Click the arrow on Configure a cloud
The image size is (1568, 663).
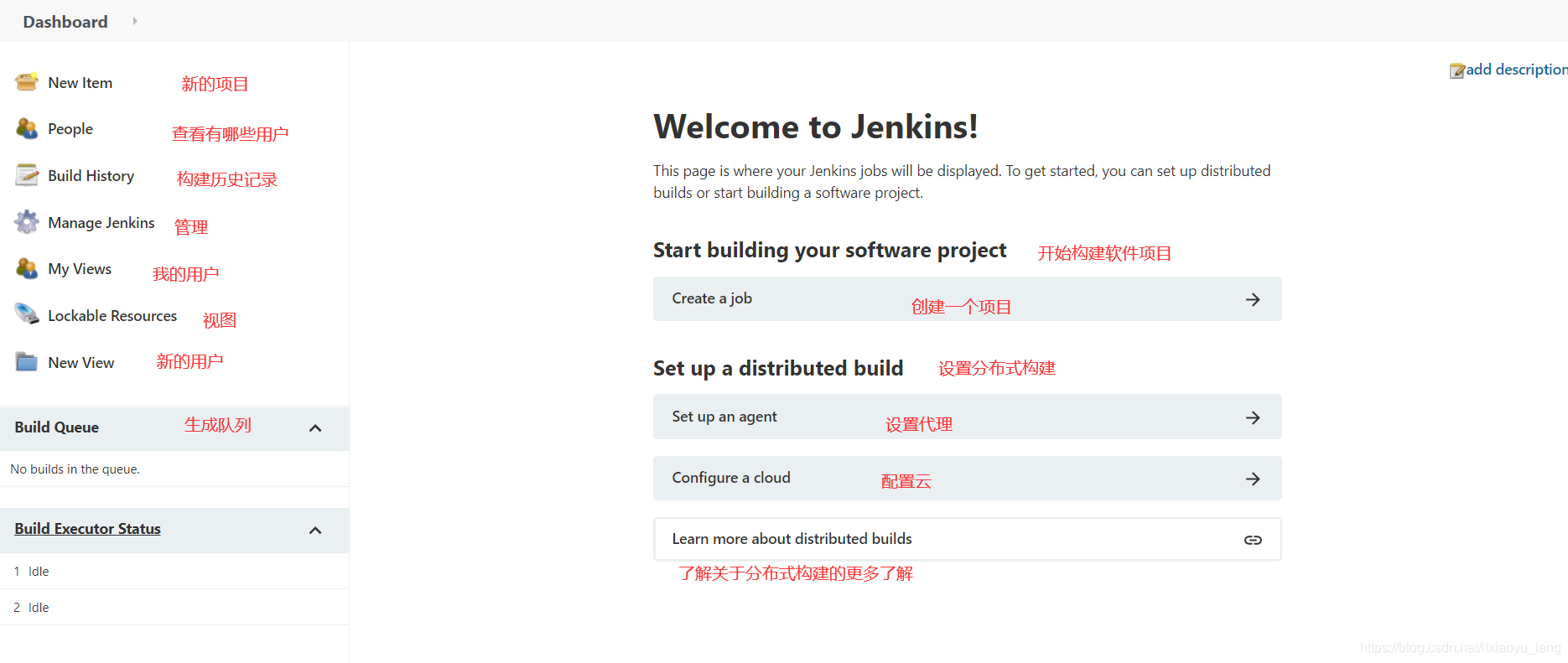point(1253,479)
